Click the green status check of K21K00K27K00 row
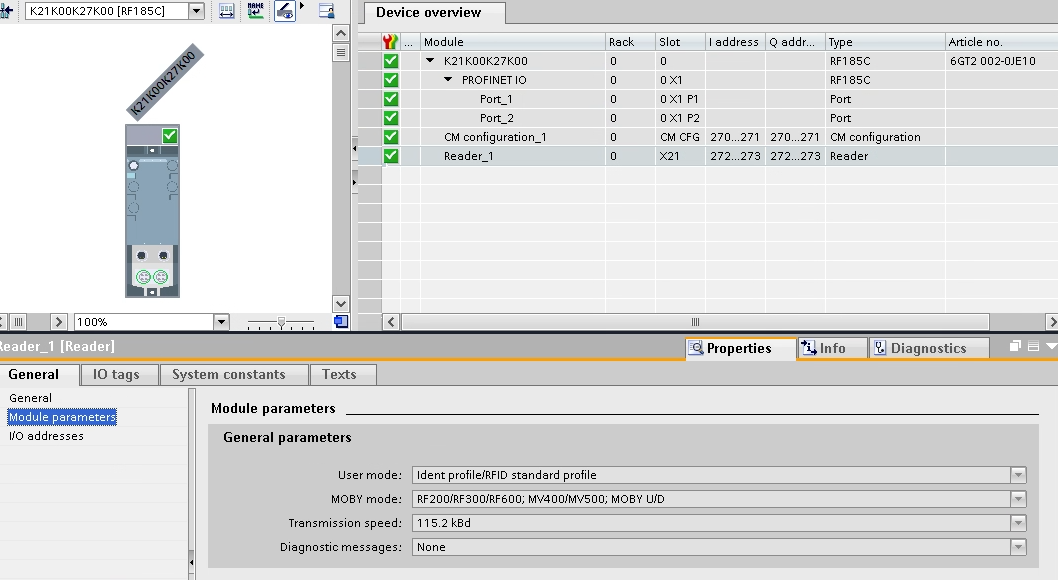Viewport: 1058px width, 580px height. click(x=391, y=61)
